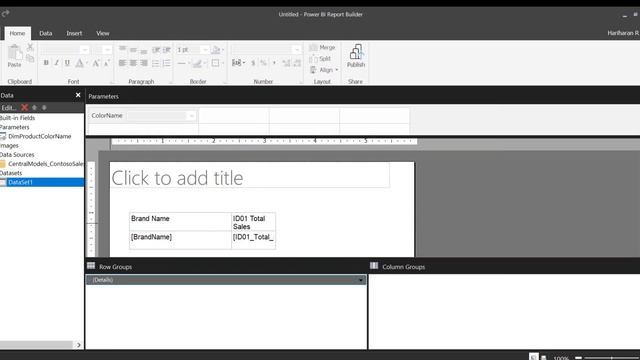This screenshot has width=640, height=360.
Task: Select DataSet1 in the Datasets list
Action: pos(20,182)
